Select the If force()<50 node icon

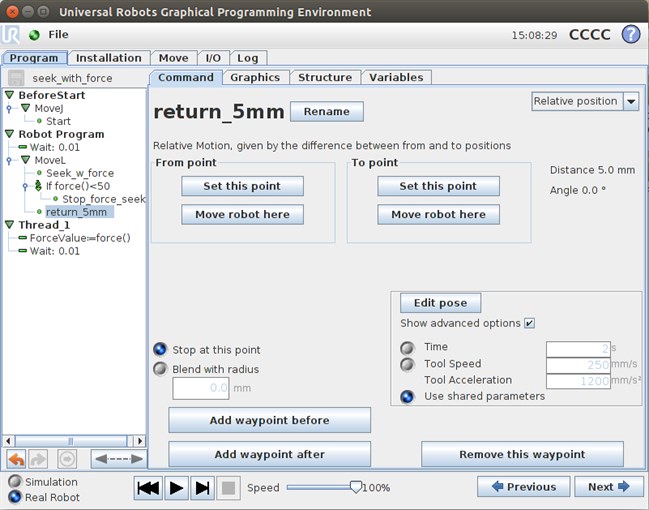click(38, 186)
